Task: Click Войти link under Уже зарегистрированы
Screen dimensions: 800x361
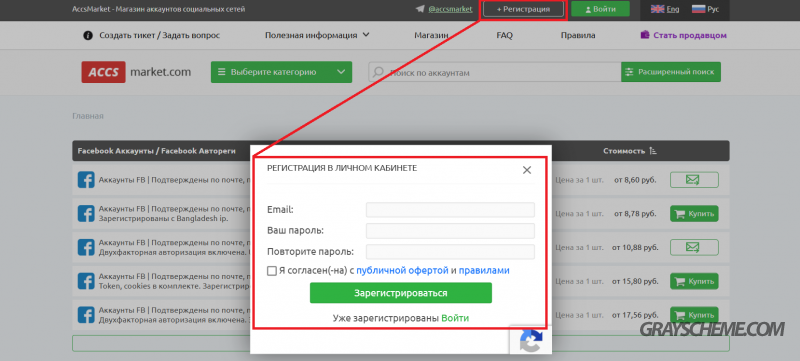Action: coord(455,318)
